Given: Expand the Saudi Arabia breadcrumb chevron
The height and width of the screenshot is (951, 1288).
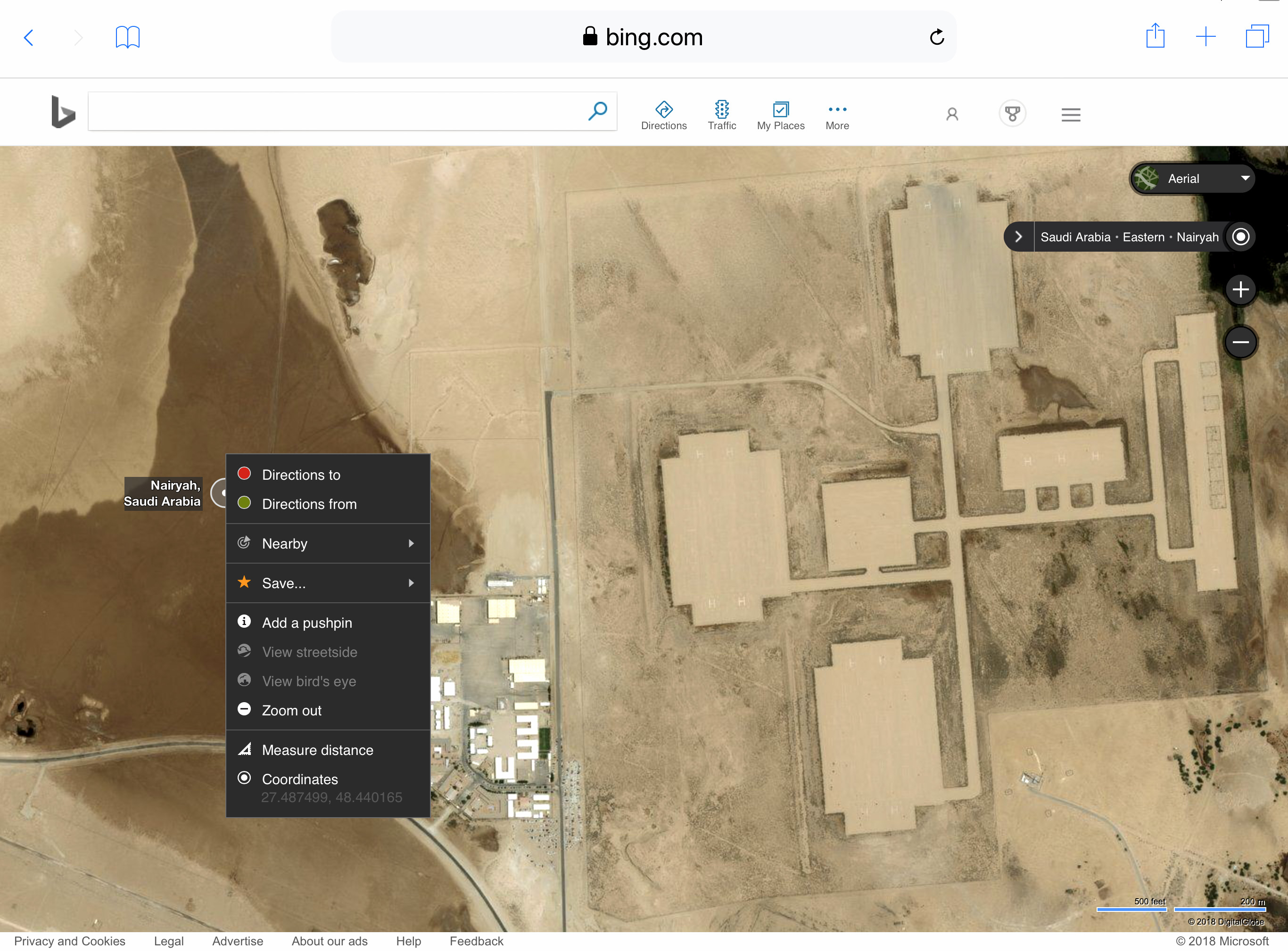Looking at the screenshot, I should tap(1018, 237).
